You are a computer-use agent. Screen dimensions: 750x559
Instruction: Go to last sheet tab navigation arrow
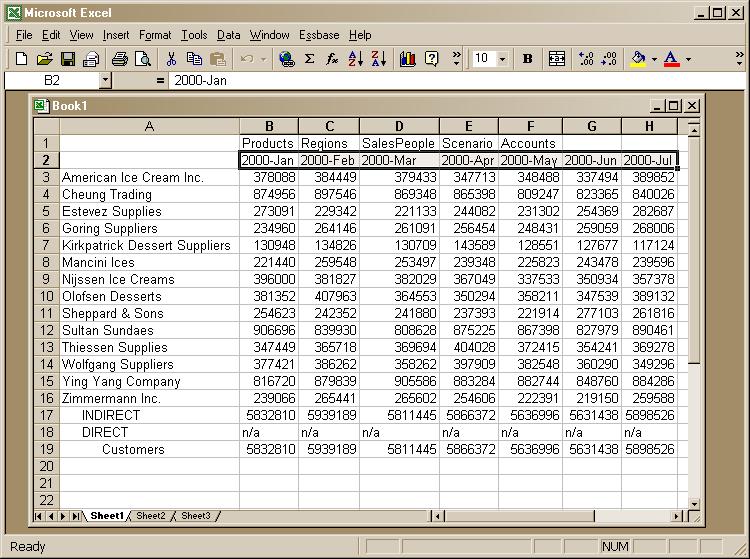[x=76, y=516]
